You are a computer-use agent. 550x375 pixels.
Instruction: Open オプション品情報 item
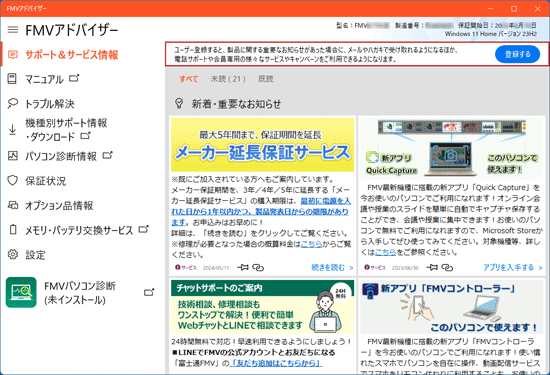(59, 206)
